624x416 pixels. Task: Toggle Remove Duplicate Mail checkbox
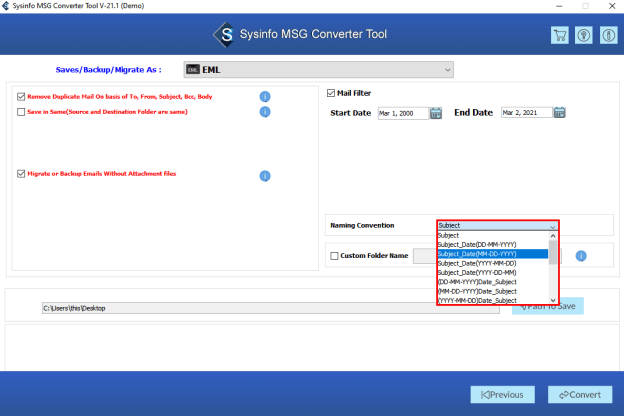[x=21, y=97]
